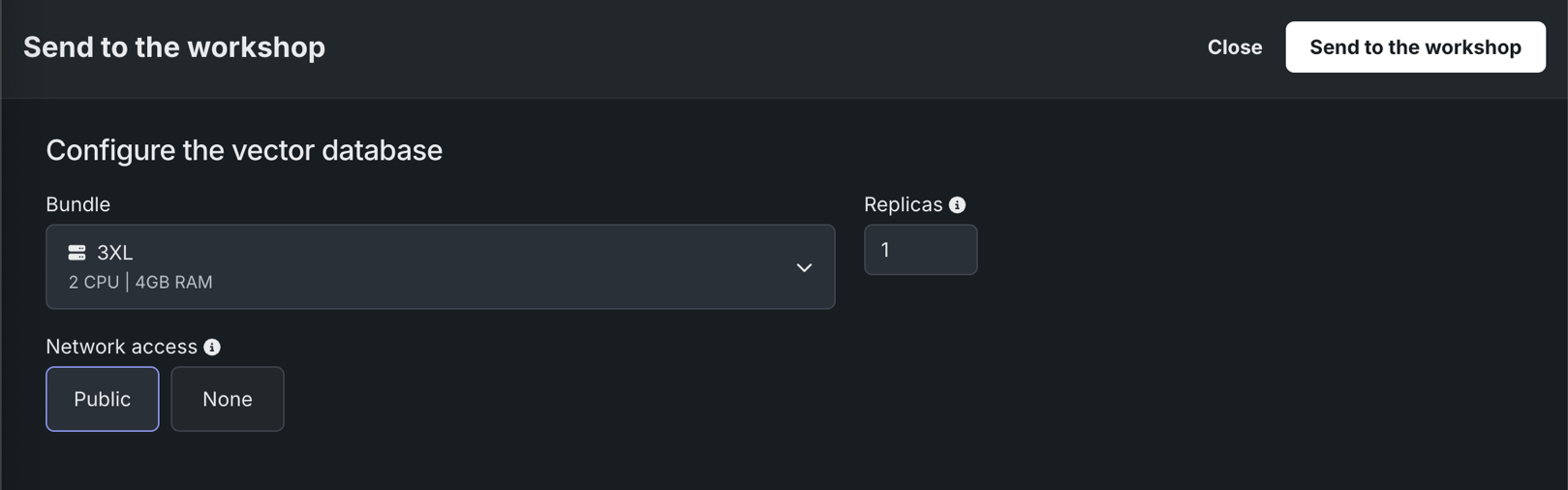This screenshot has width=1568, height=490.
Task: Click the Replicas label text
Action: pos(903,204)
